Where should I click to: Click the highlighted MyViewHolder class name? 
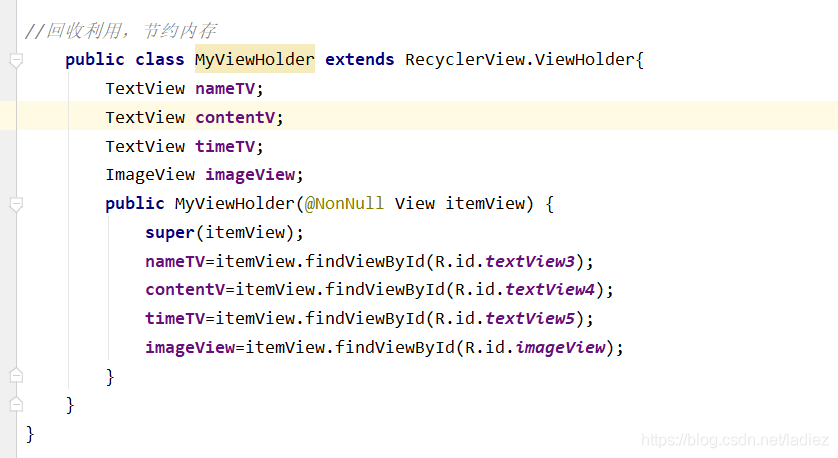(254, 59)
